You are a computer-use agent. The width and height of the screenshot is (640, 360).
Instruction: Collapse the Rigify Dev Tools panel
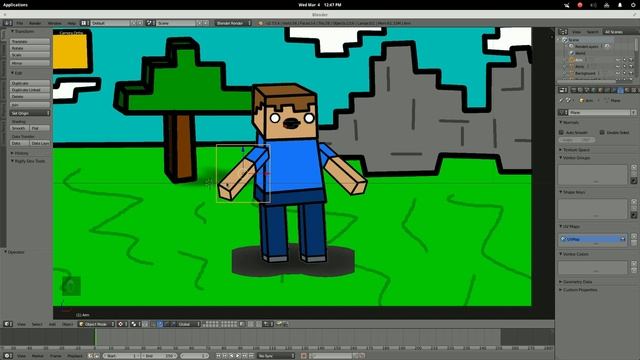click(28, 161)
